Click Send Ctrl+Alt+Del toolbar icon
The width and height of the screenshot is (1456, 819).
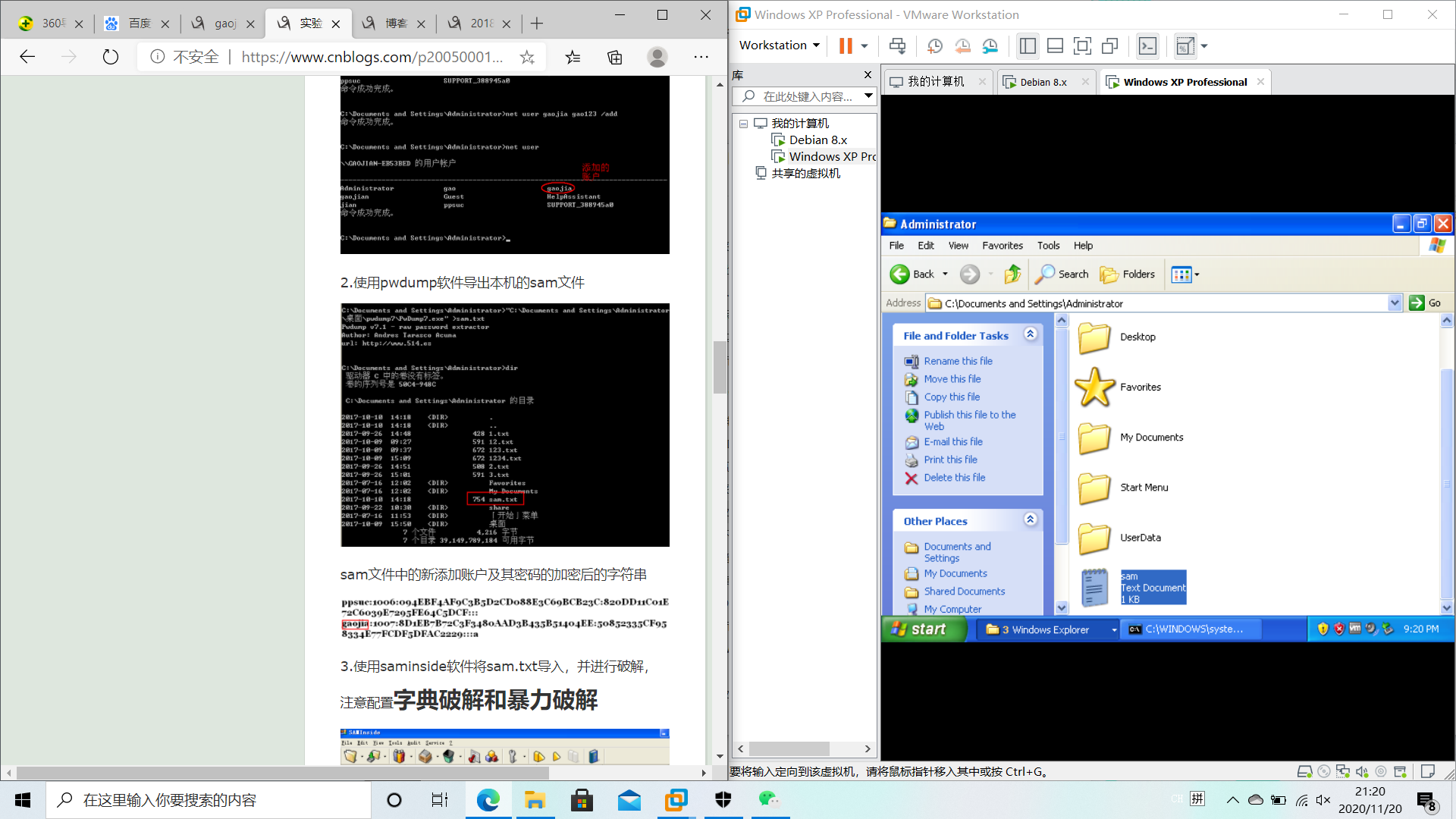coord(897,46)
